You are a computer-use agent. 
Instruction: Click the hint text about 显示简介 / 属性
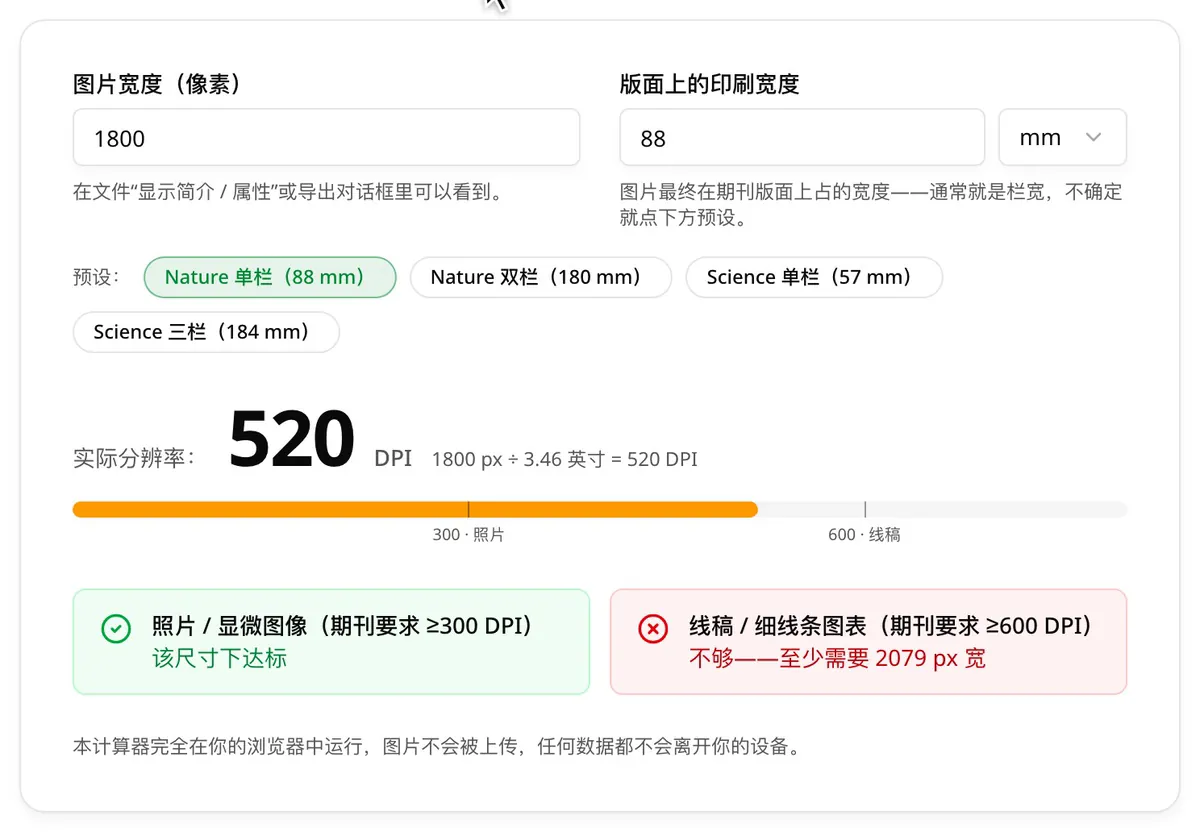click(288, 192)
